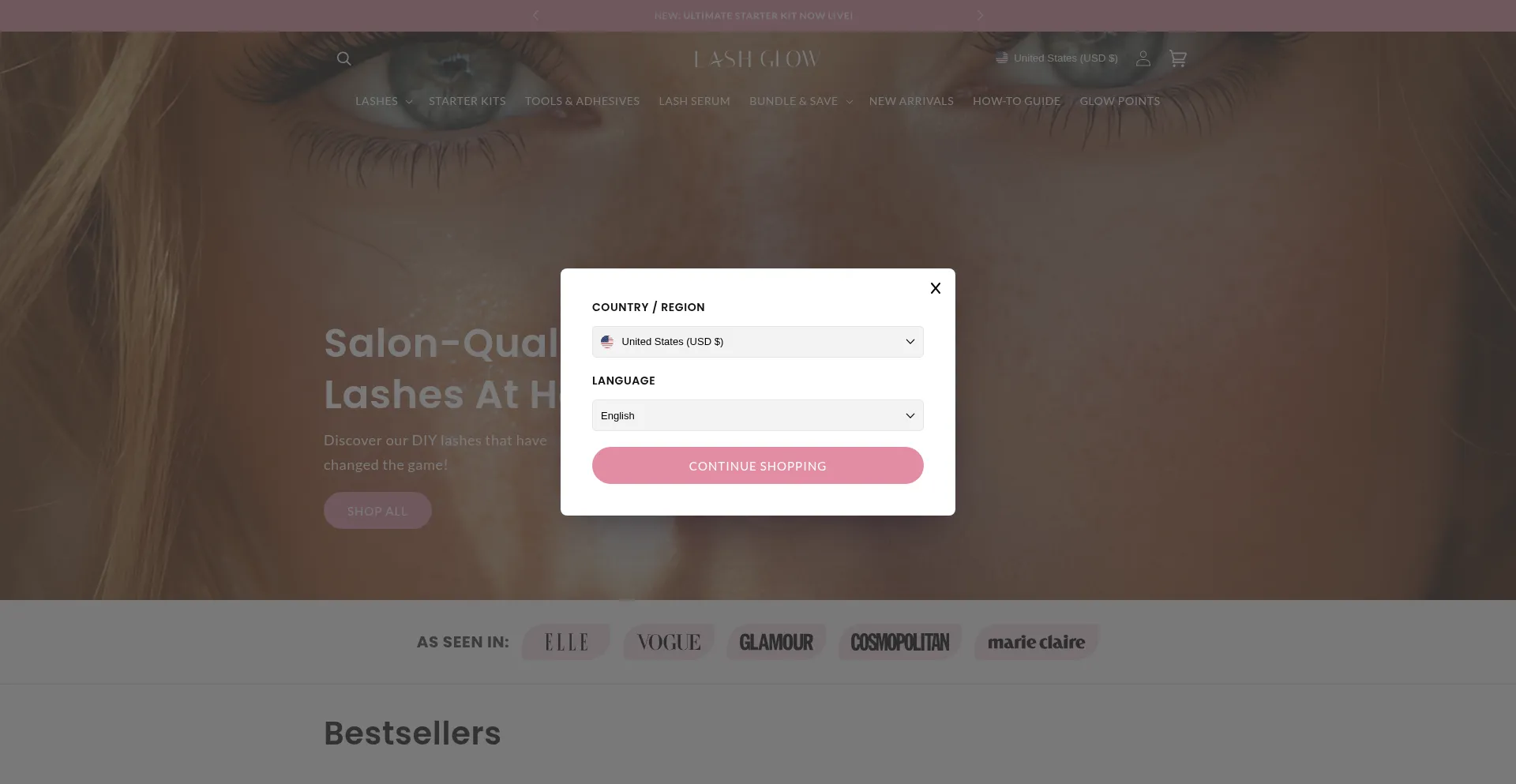Screen dimensions: 1516x784
Task: Click the ELLE magazine logo
Action: (566, 642)
